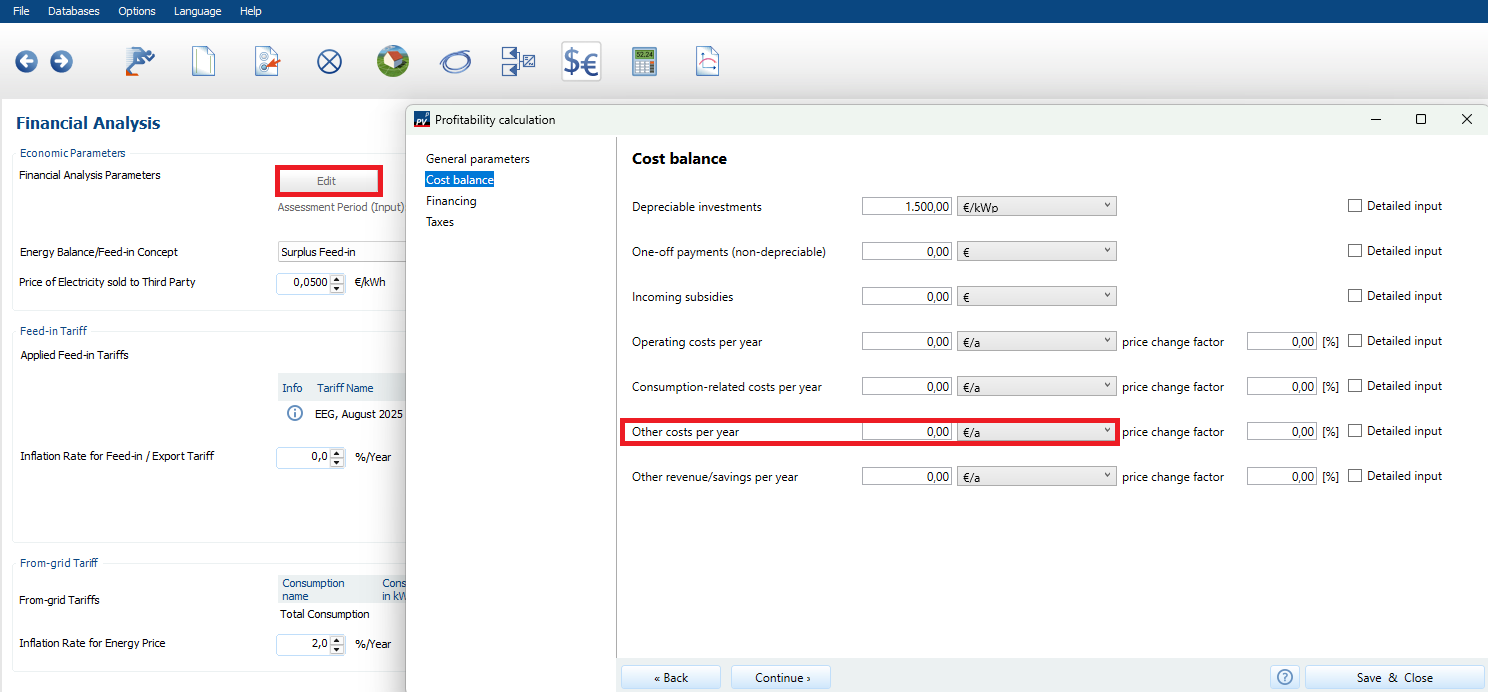
Task: Select the dollar-euro Financial Analysis icon
Action: (x=581, y=62)
